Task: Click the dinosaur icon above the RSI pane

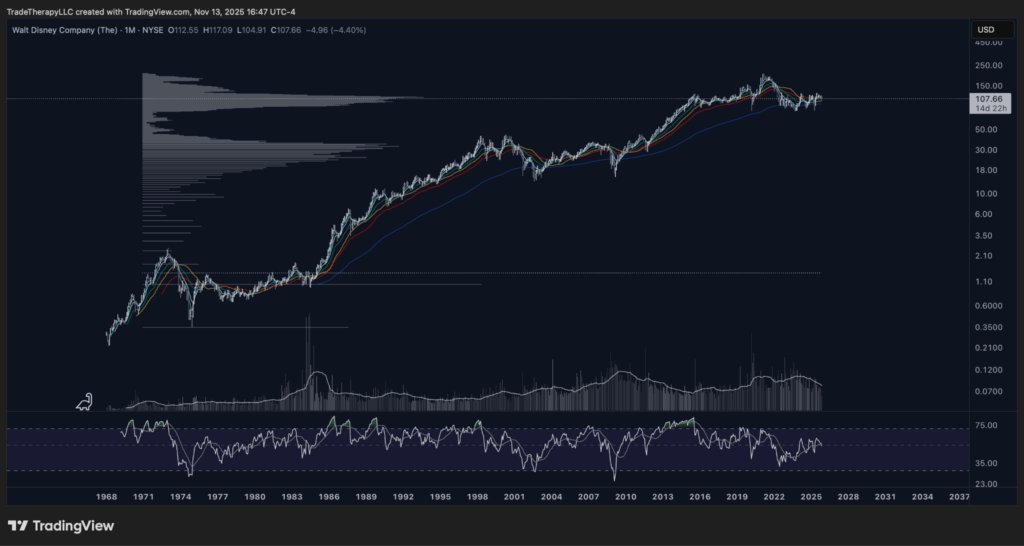Action: (86, 401)
